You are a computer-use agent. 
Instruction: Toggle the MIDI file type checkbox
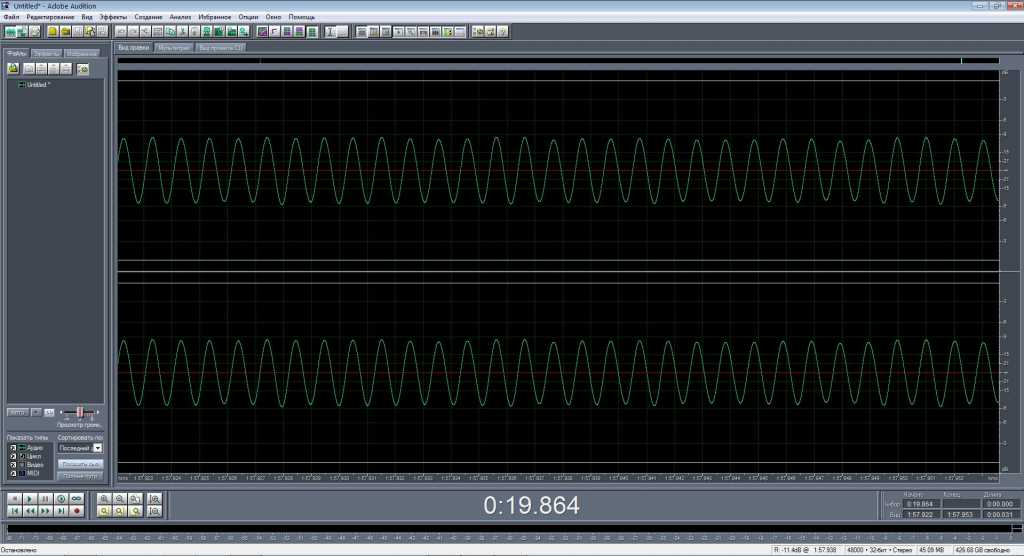(x=12, y=473)
